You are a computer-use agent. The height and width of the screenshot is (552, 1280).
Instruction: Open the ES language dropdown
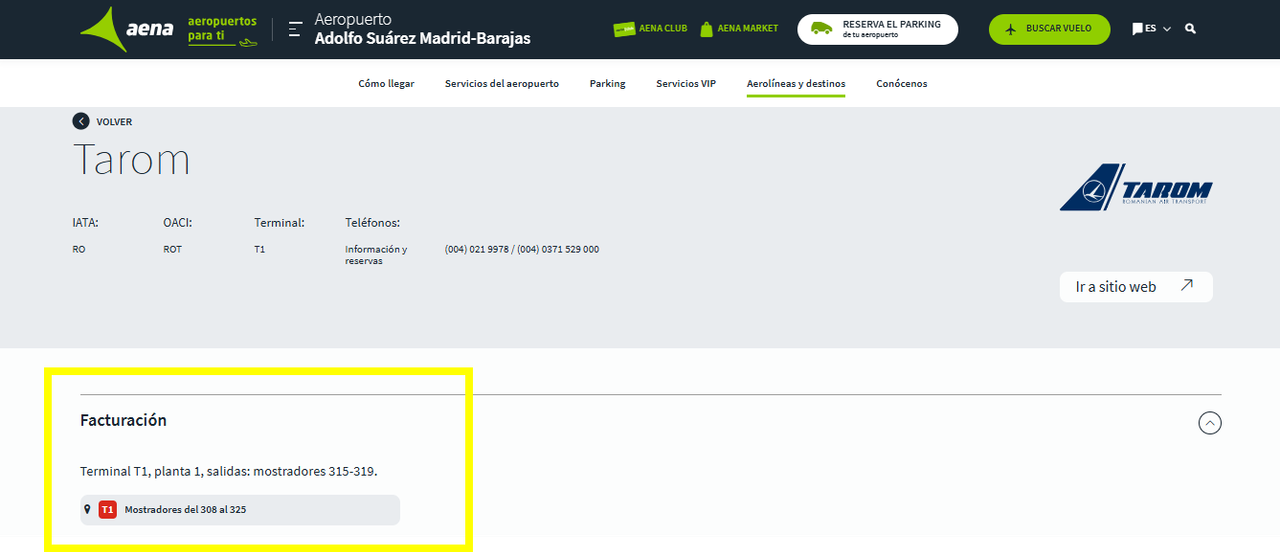(x=1158, y=29)
